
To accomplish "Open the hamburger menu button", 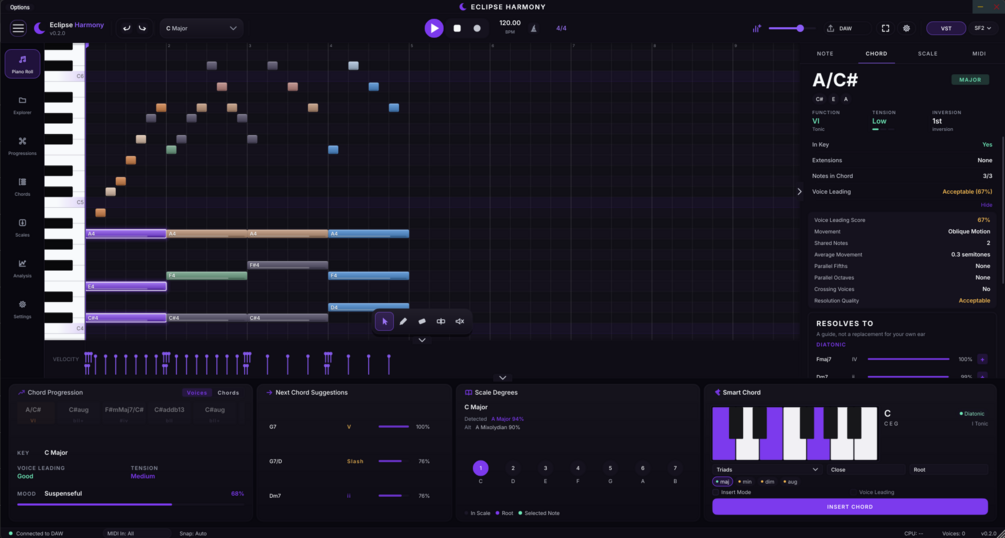I will point(18,28).
